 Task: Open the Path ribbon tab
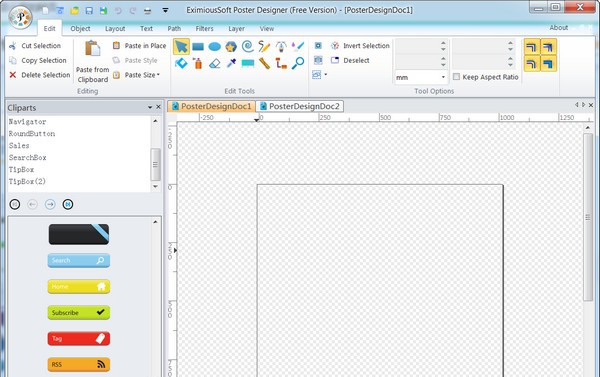pyautogui.click(x=174, y=29)
